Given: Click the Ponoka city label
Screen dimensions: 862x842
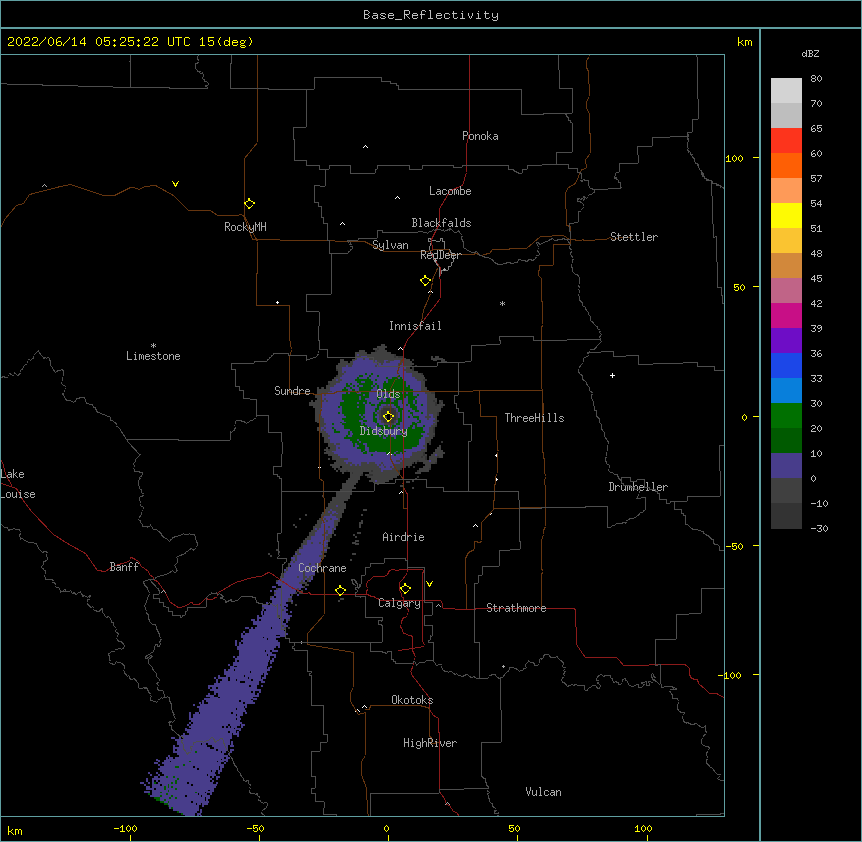Looking at the screenshot, I should click(x=480, y=136).
